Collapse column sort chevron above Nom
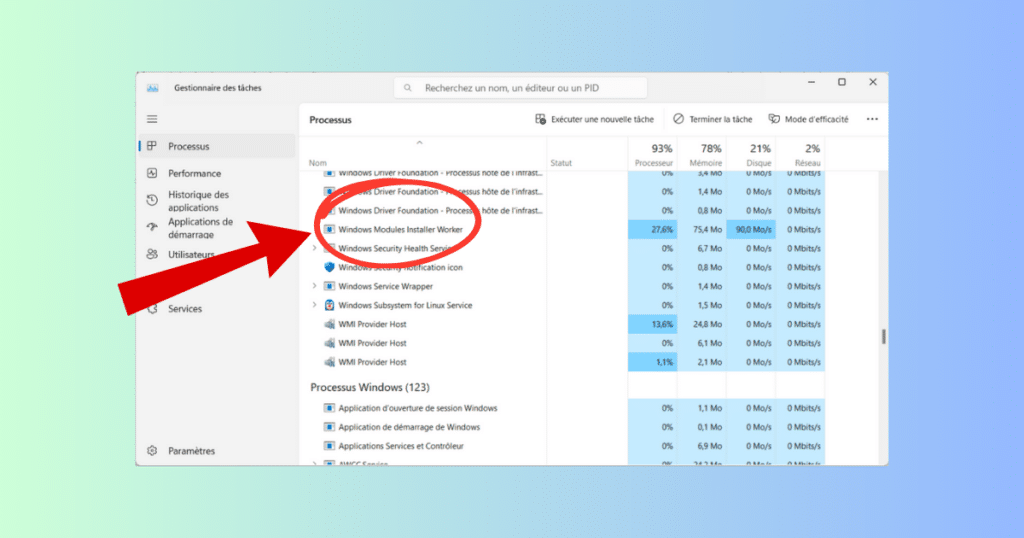1024x538 pixels. pyautogui.click(x=419, y=142)
